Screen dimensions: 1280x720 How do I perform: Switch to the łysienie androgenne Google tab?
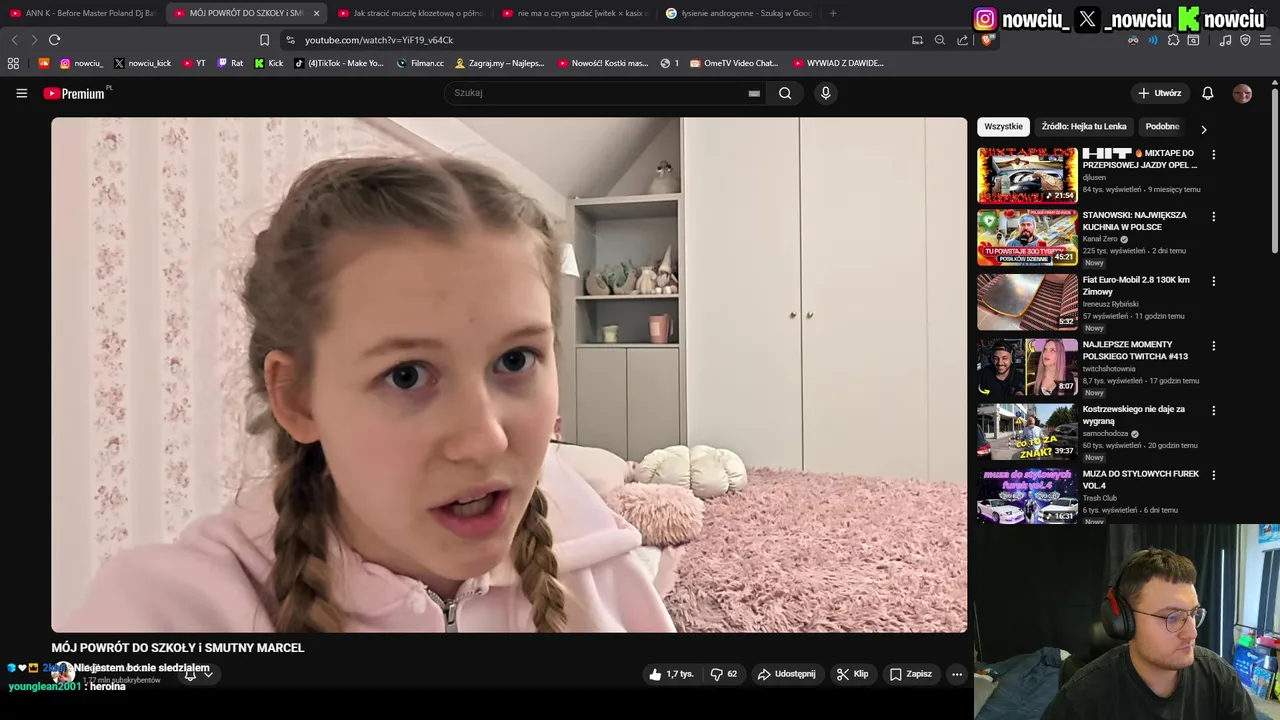click(739, 13)
